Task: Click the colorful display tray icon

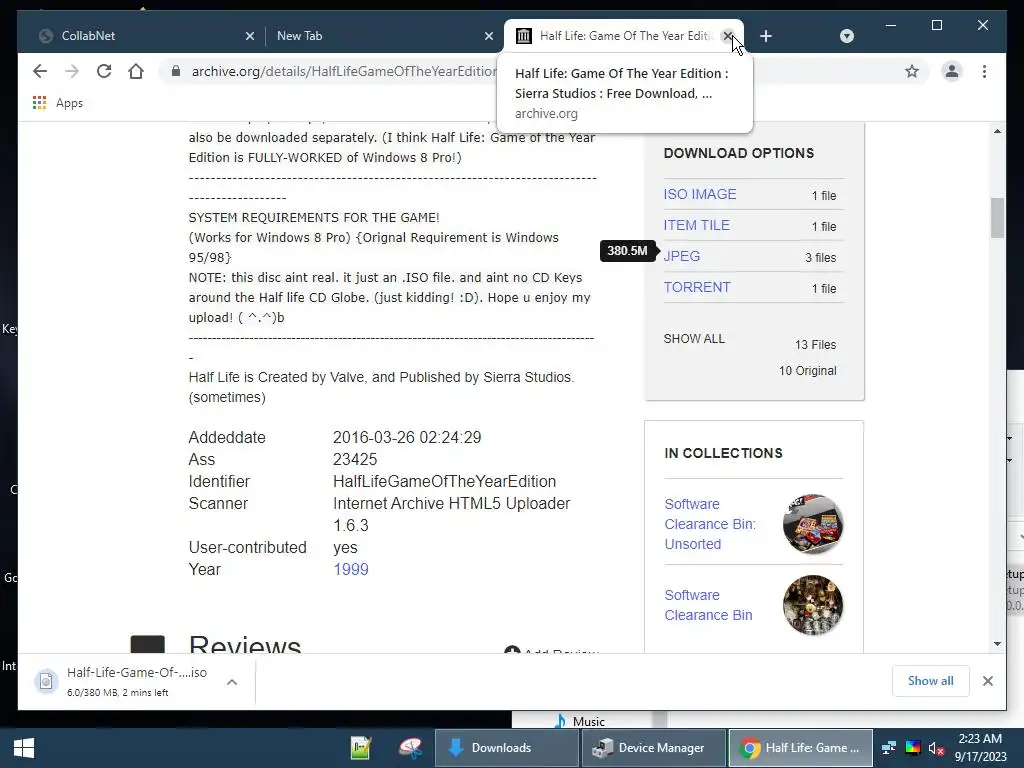Action: (912, 748)
